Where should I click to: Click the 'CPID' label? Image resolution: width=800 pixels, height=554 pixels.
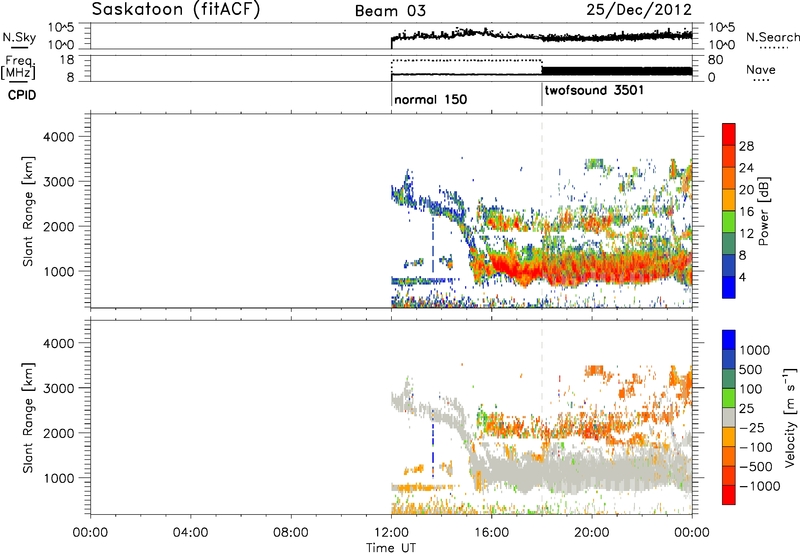coord(22,95)
